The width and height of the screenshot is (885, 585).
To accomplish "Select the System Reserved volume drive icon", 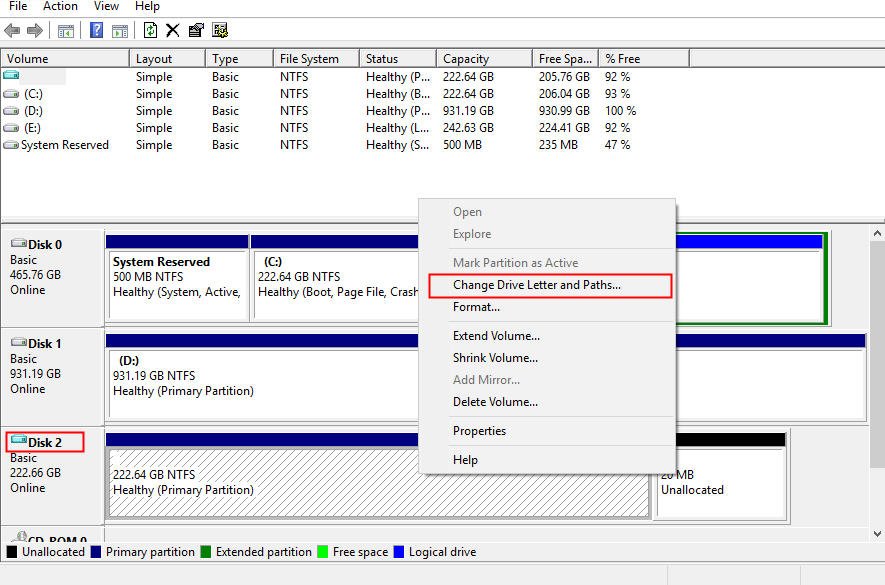I will [11, 145].
